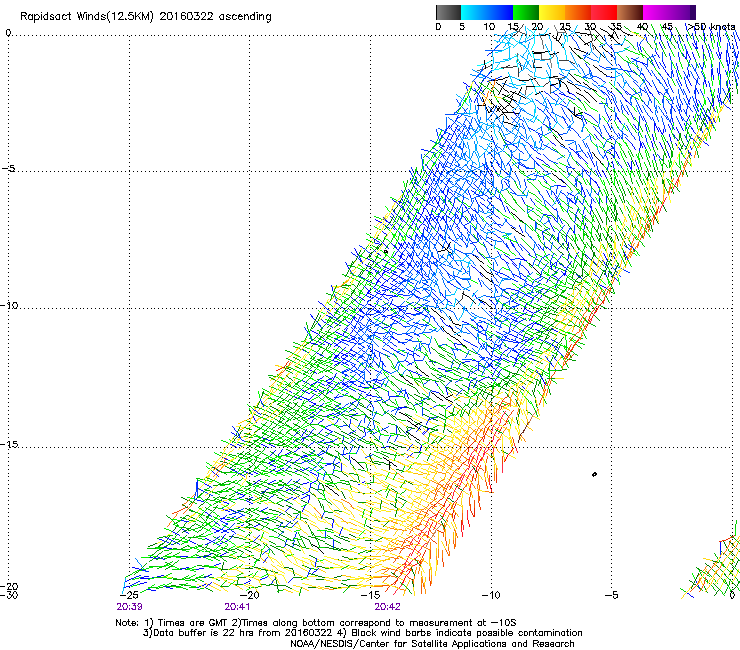This screenshot has width=740, height=650.
Task: Click the title text "Rapidscat Winds(12.5KM) 20160322 ascending"
Action: pyautogui.click(x=146, y=17)
